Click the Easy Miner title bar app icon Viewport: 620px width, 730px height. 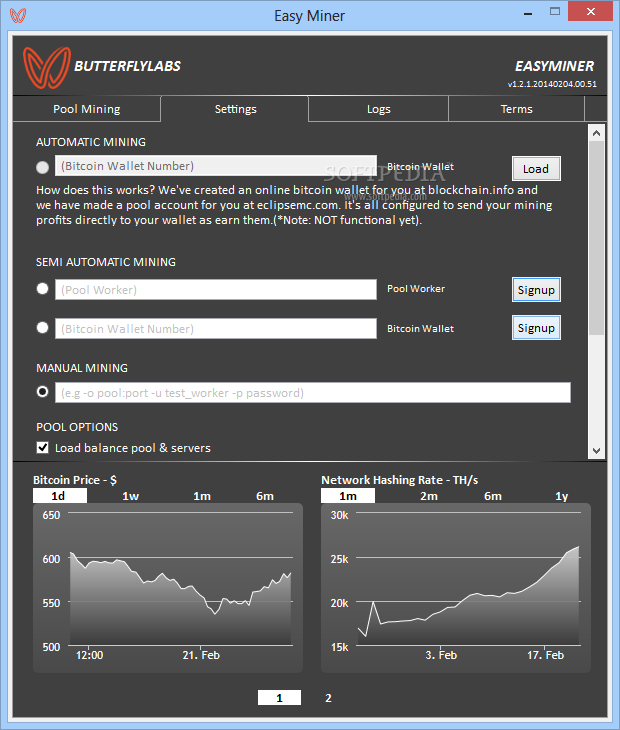18,15
